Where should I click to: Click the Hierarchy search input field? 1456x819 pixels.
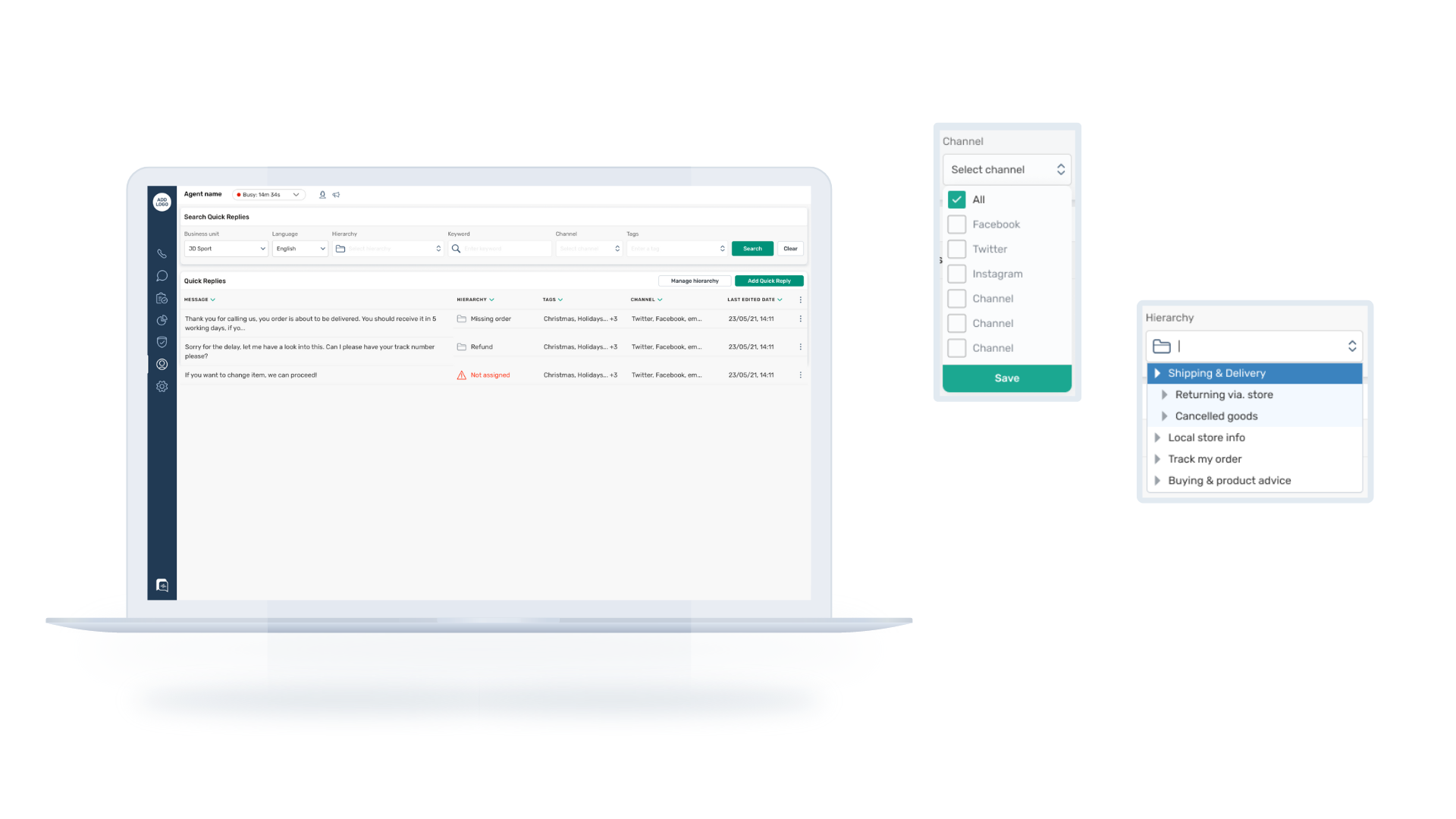point(1254,346)
